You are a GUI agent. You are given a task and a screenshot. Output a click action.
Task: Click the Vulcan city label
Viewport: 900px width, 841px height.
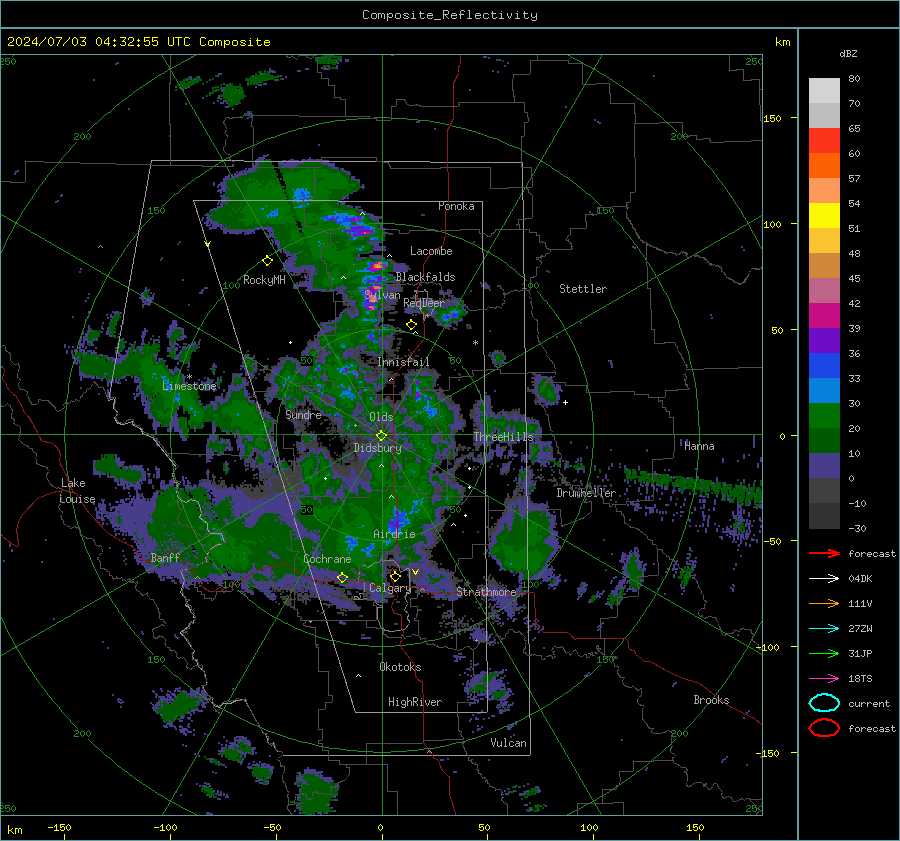coord(508,743)
